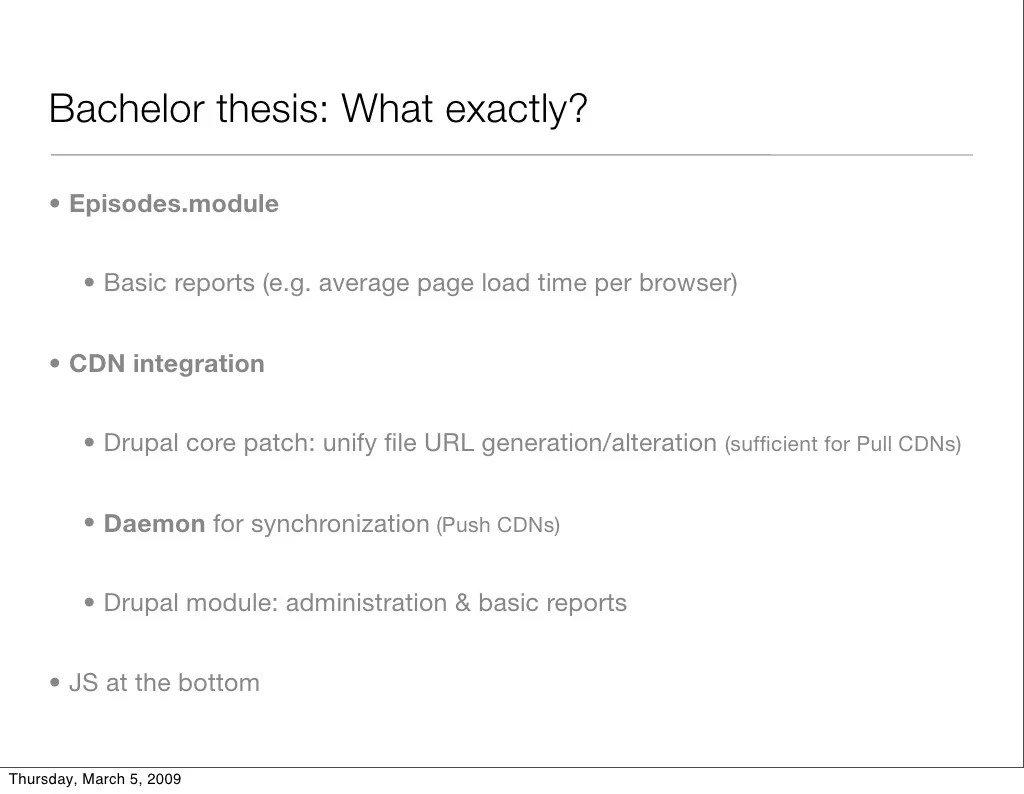Click the bullet dot before Basic reports
This screenshot has width=1024, height=794.
[90, 284]
